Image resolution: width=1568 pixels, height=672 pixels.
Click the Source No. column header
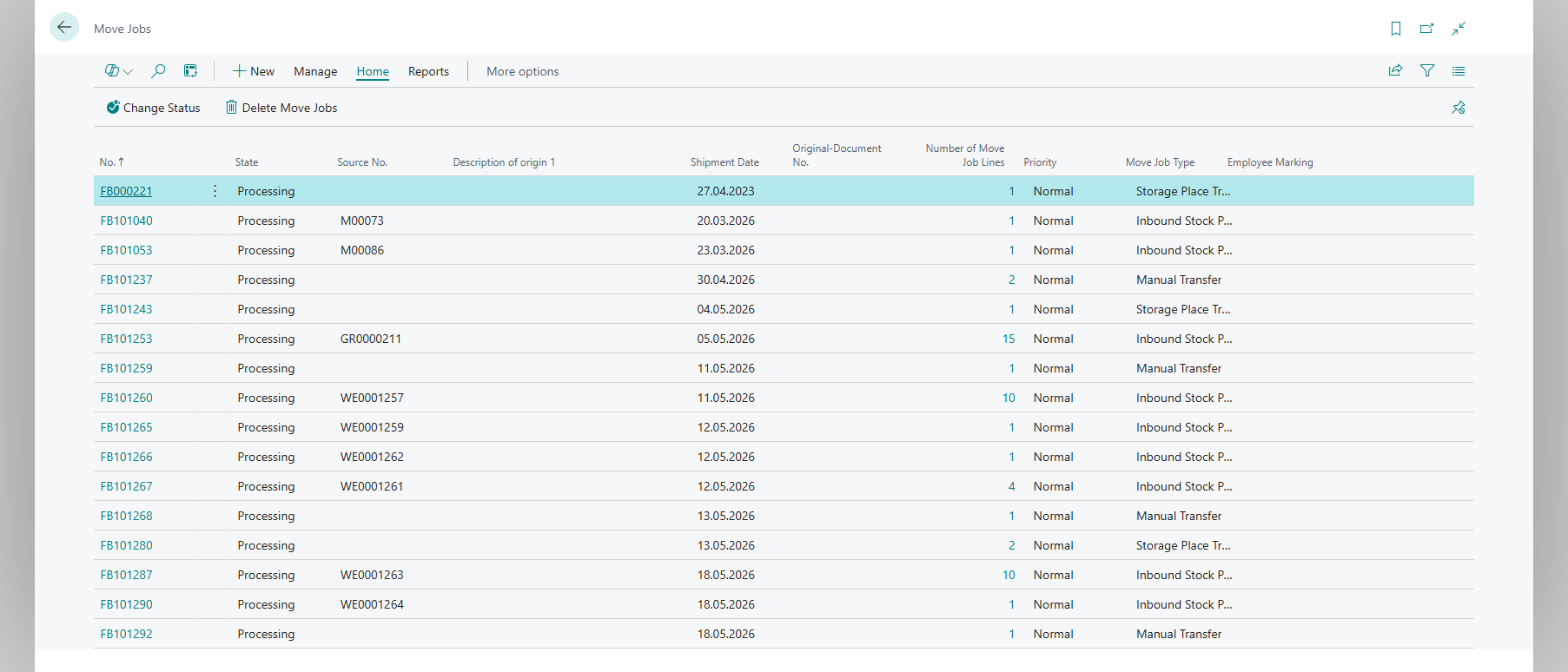(x=362, y=162)
